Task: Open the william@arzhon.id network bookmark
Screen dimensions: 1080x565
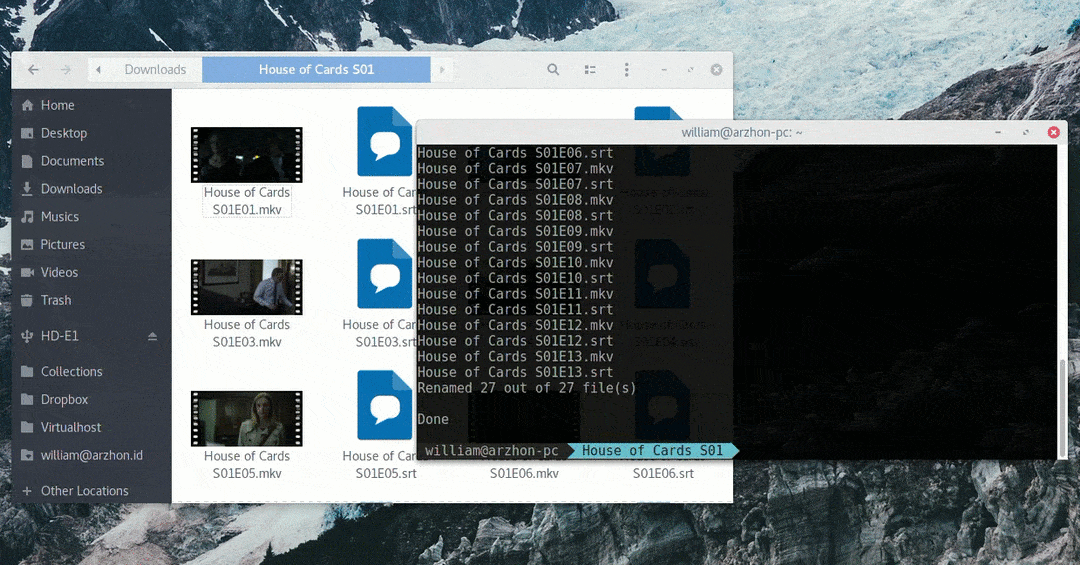Action: (91, 455)
